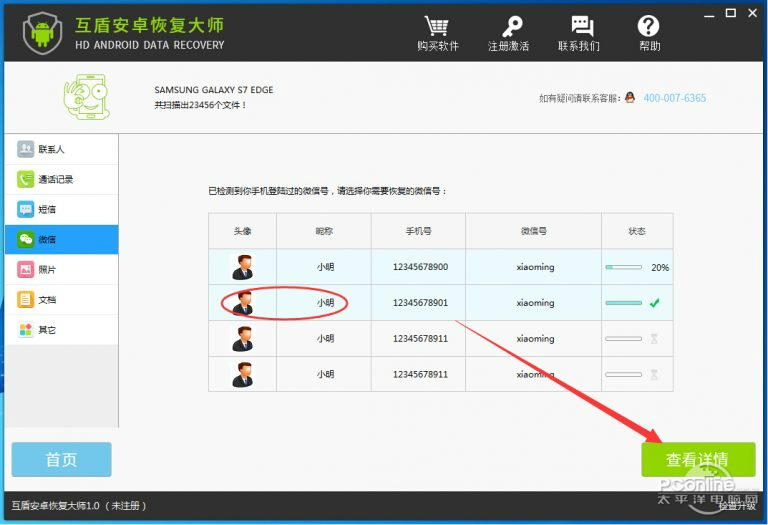Click the 状态 column header
The width and height of the screenshot is (768, 525).
point(637,231)
